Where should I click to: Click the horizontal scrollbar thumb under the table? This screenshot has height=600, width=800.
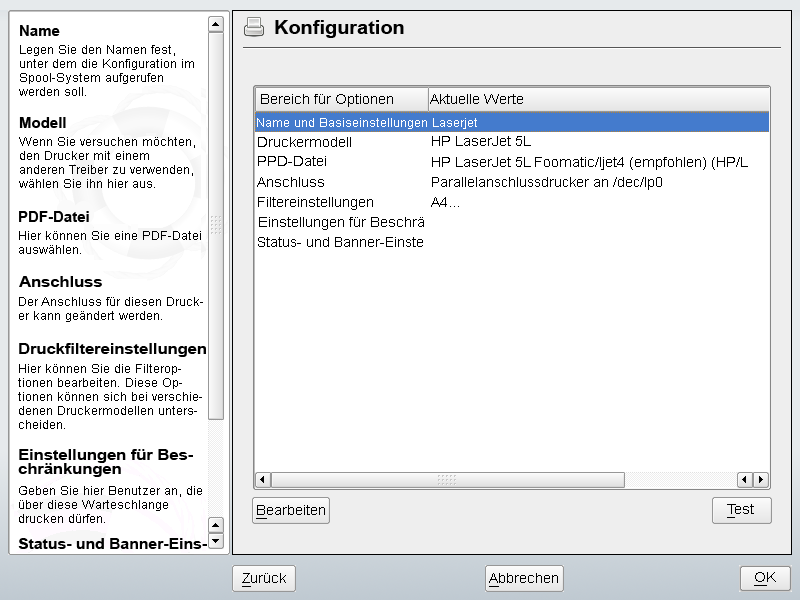tap(446, 480)
